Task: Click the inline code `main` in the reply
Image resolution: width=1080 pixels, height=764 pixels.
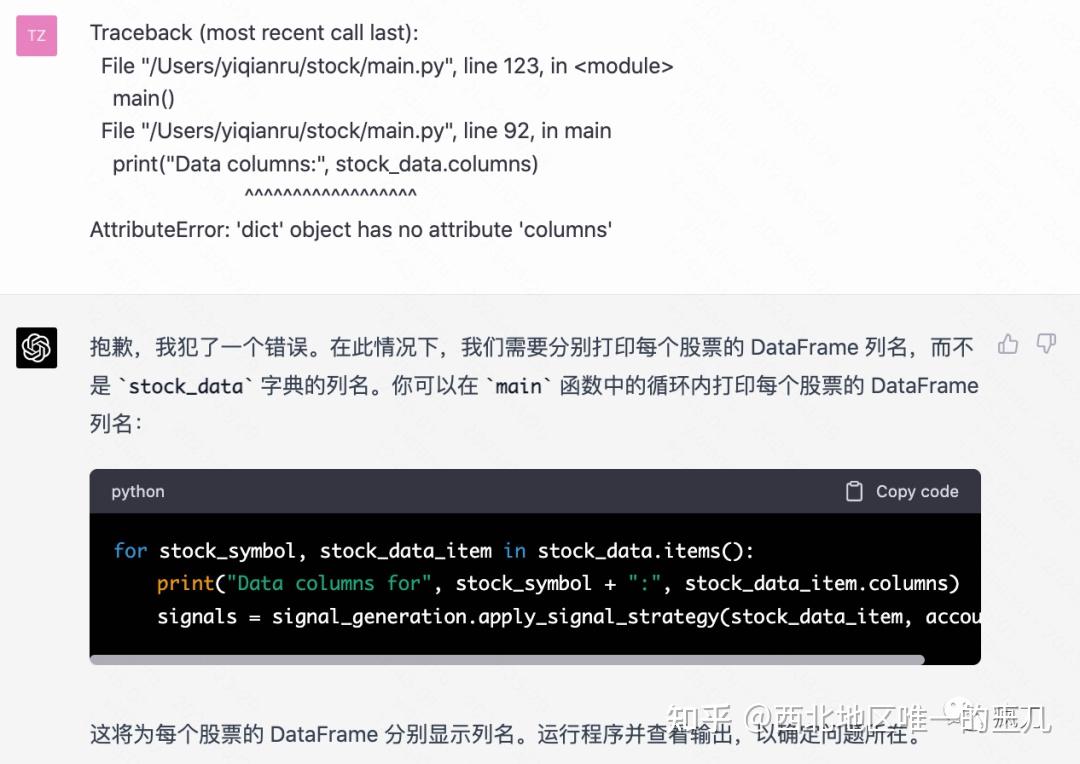Action: [519, 386]
